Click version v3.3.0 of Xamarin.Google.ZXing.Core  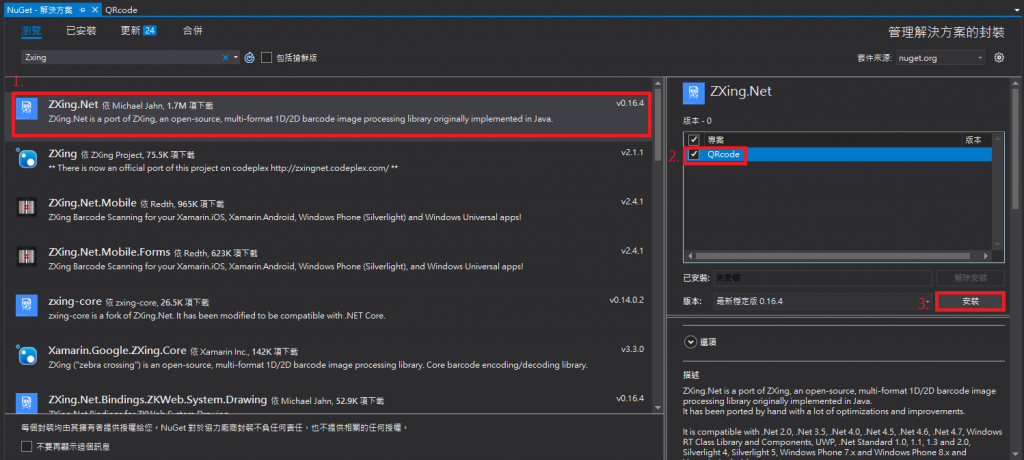coord(633,349)
